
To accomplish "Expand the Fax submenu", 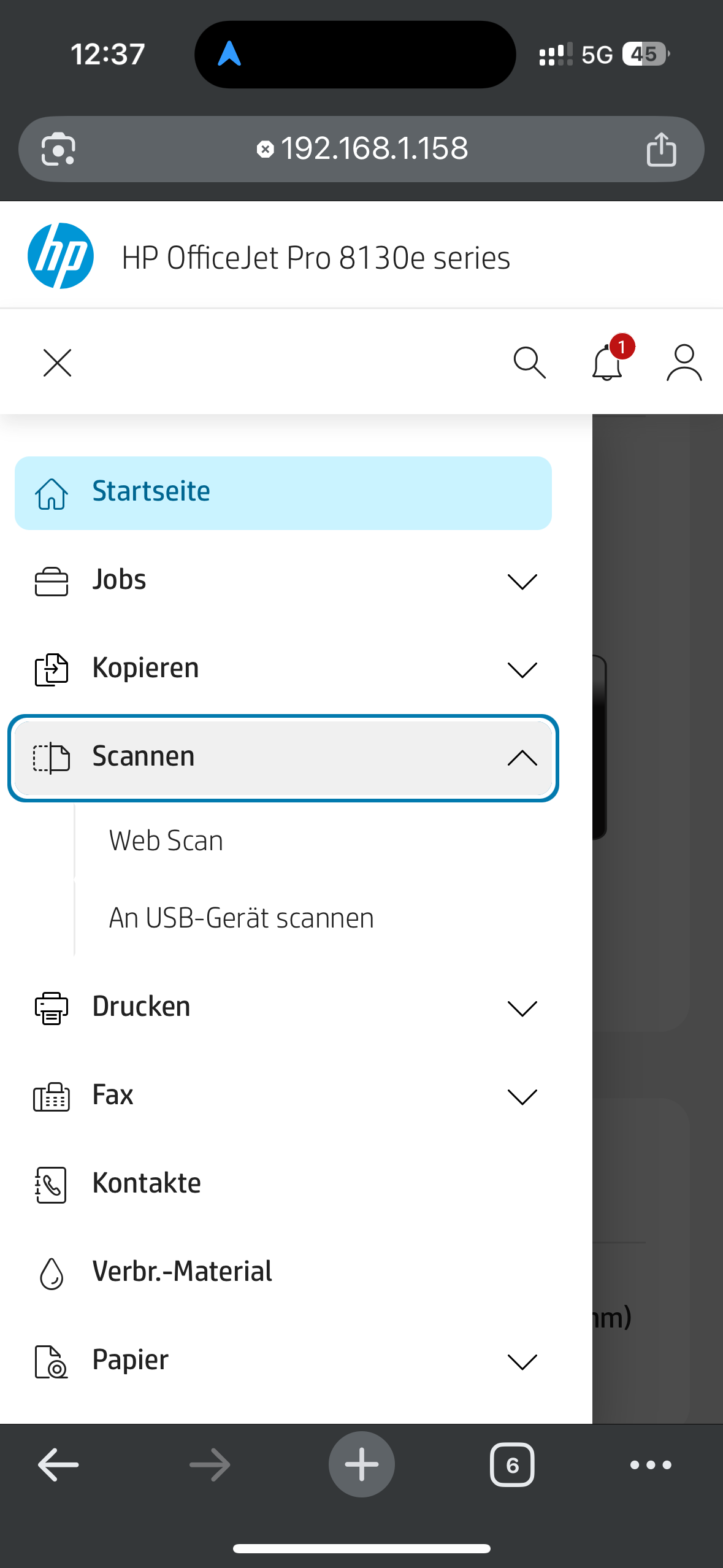I will coord(522,1096).
